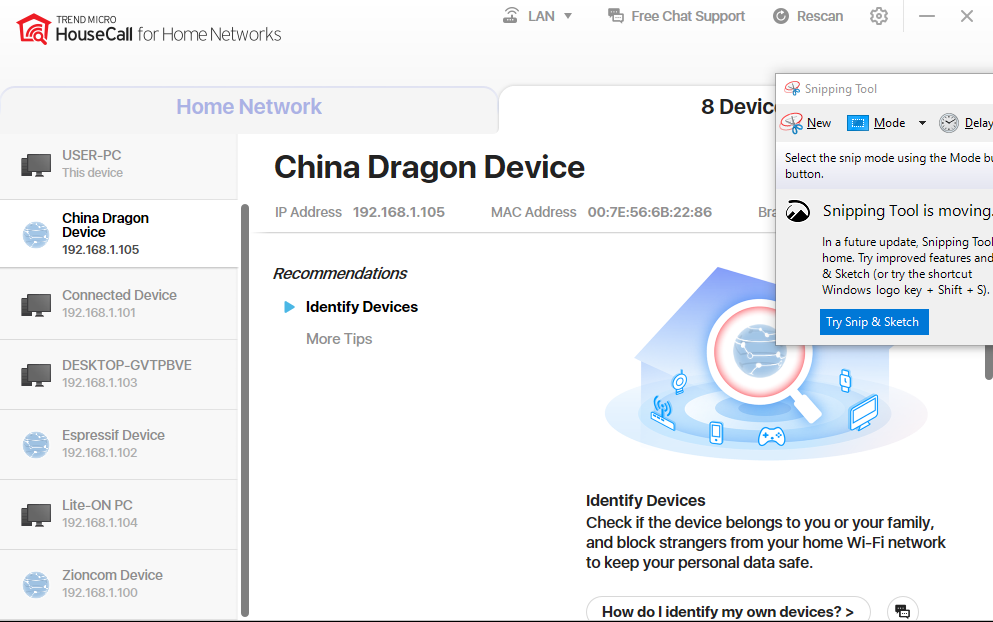The height and width of the screenshot is (622, 993).
Task: Click New in Snipping Tool
Action: (x=807, y=123)
